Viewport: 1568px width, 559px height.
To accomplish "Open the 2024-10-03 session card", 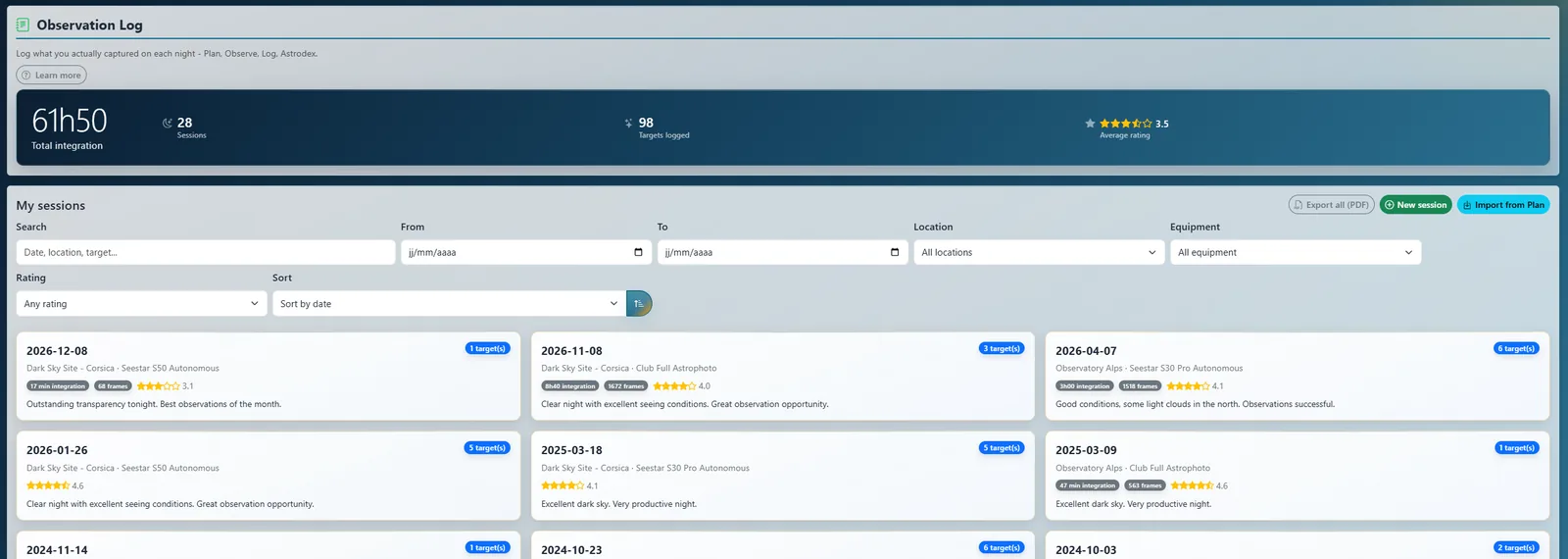I will click(x=1298, y=546).
